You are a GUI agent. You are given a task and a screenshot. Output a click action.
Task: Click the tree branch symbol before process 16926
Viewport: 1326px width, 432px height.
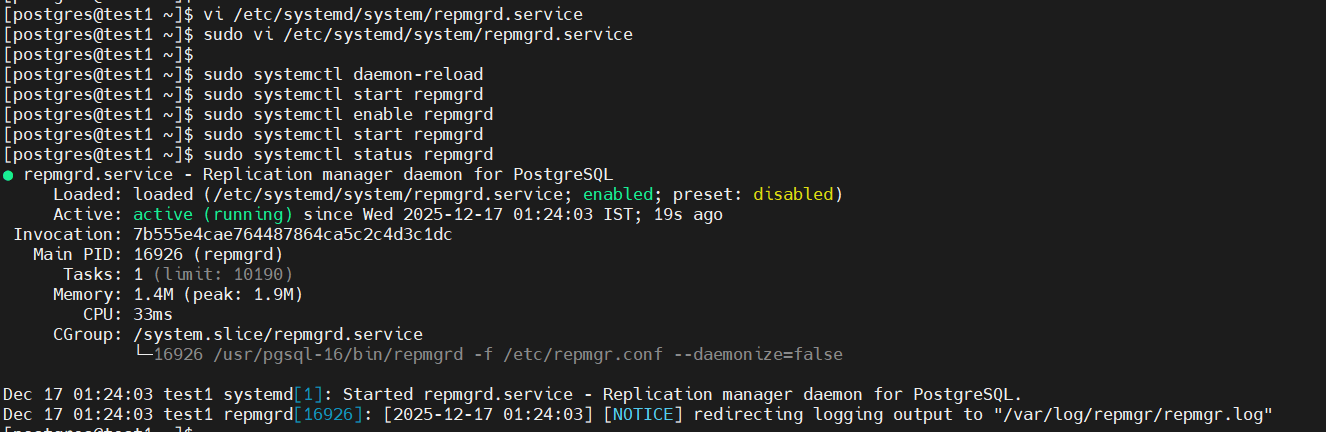143,354
